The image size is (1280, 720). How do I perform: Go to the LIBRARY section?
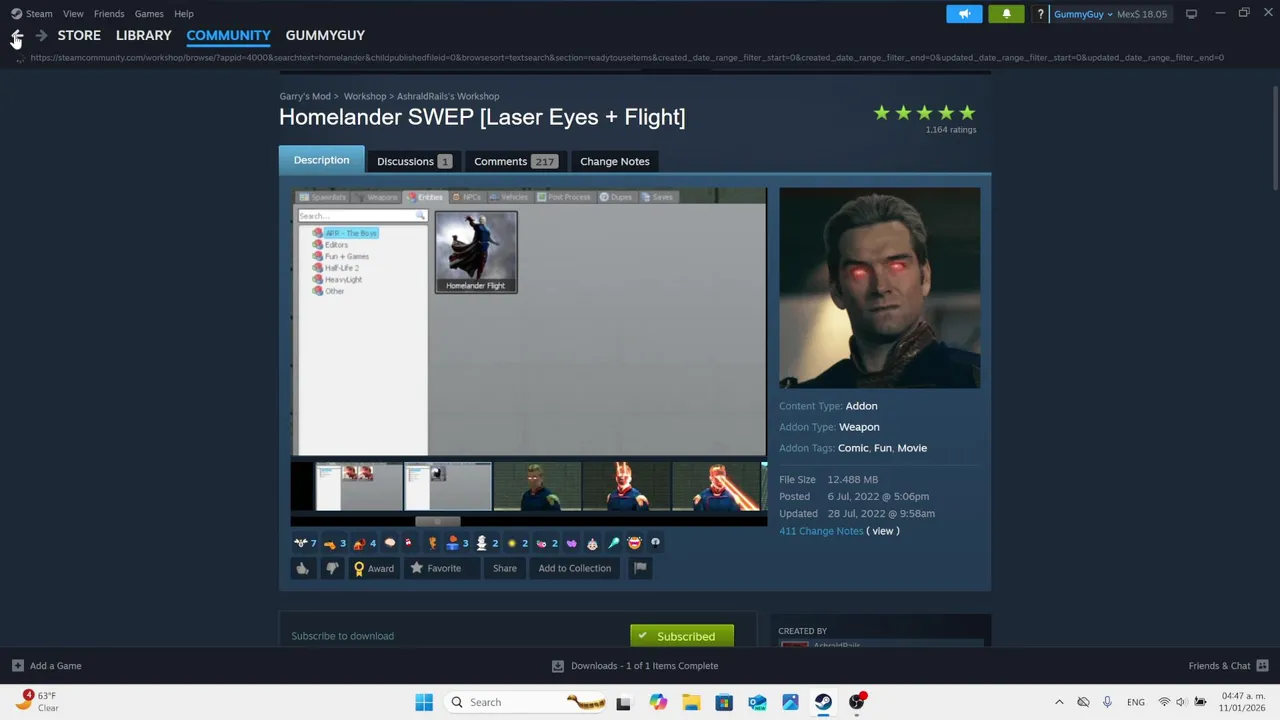144,35
